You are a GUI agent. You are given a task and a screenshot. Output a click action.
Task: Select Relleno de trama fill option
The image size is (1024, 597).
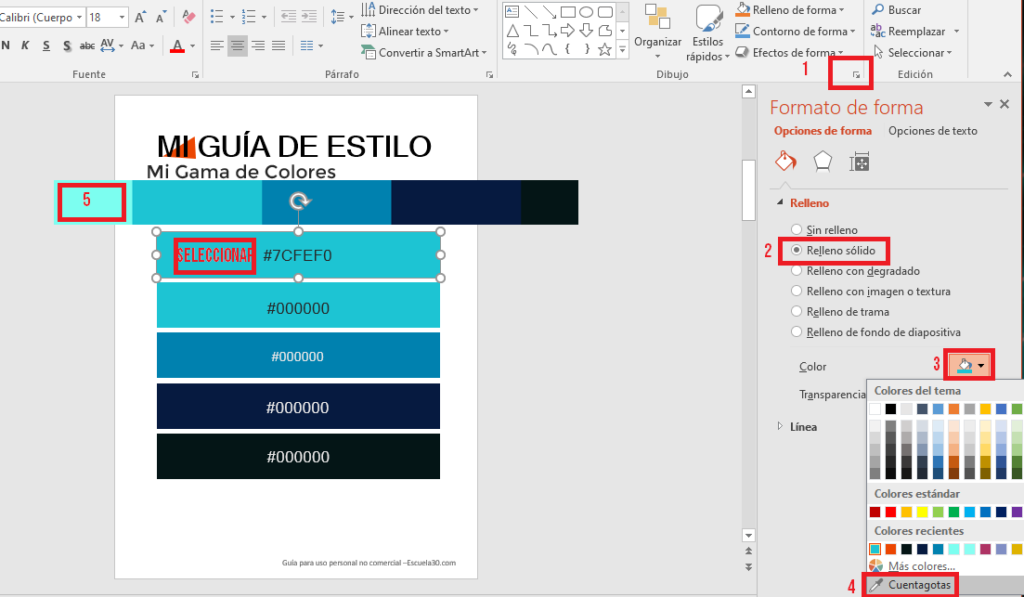797,311
